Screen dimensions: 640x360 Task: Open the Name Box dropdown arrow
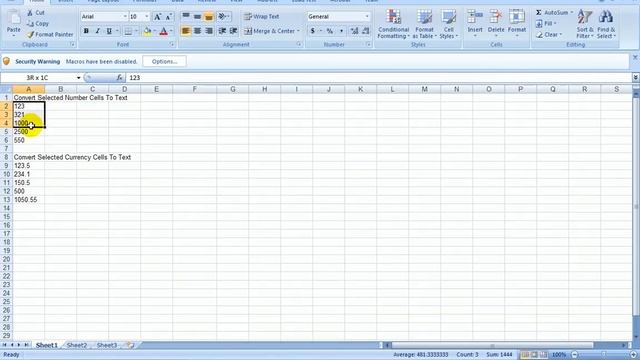click(x=78, y=78)
